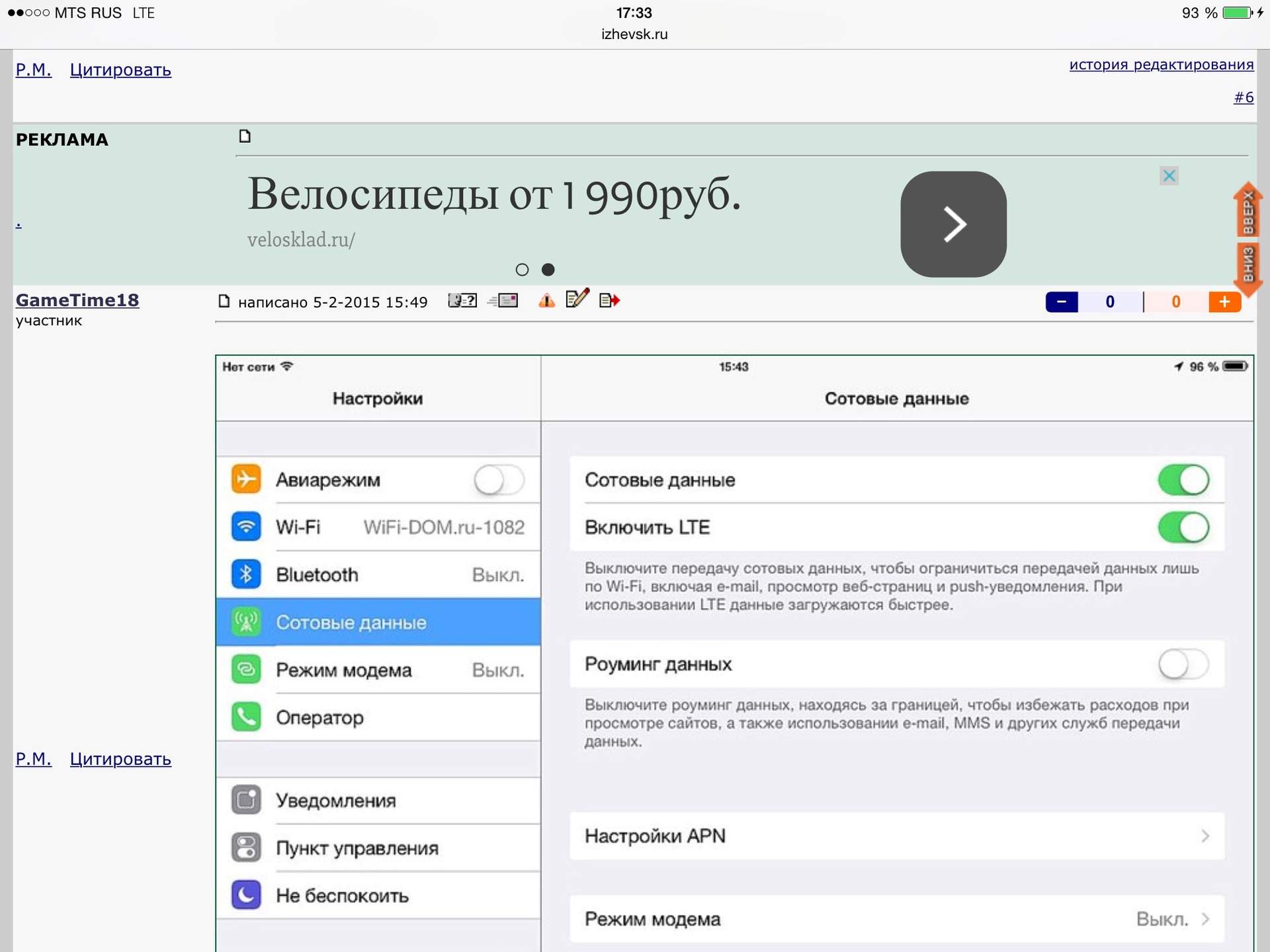Open Режим модема row in right pane
The height and width of the screenshot is (952, 1270).
(896, 919)
